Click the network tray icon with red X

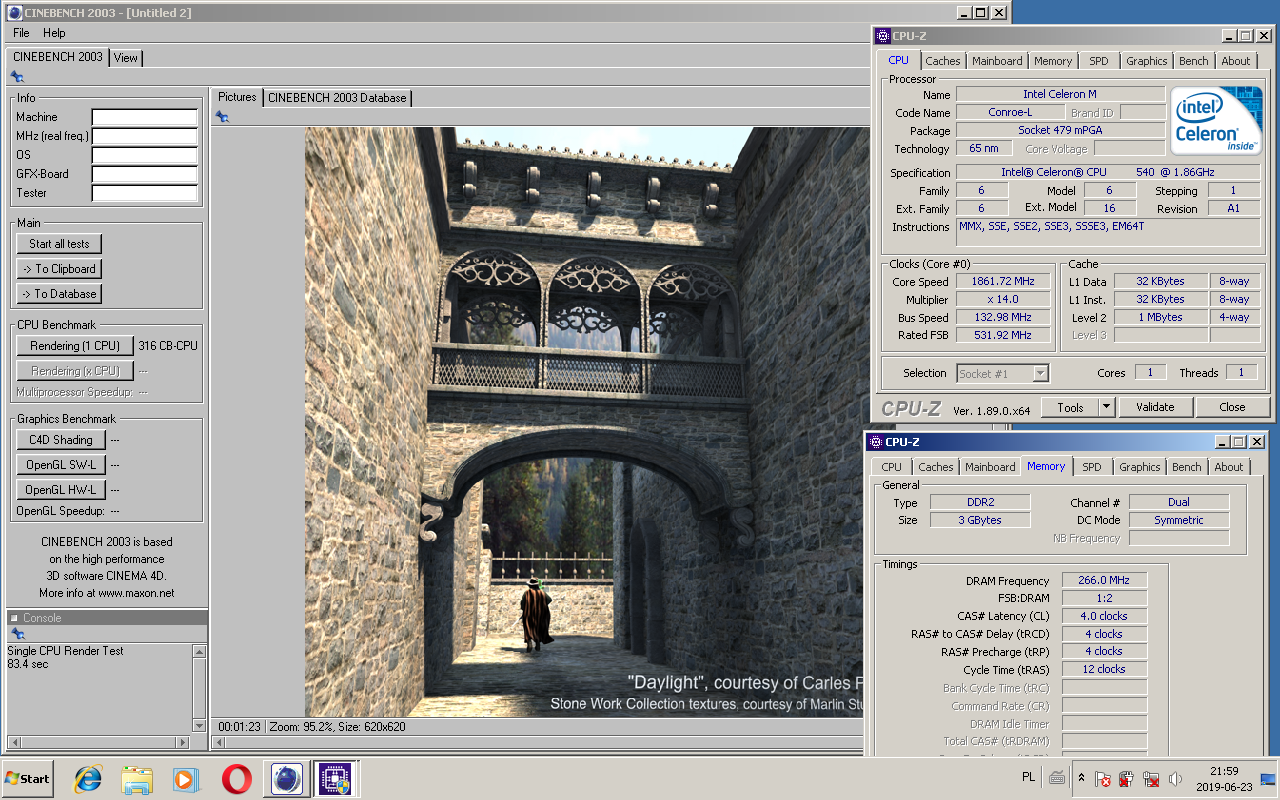click(1151, 778)
